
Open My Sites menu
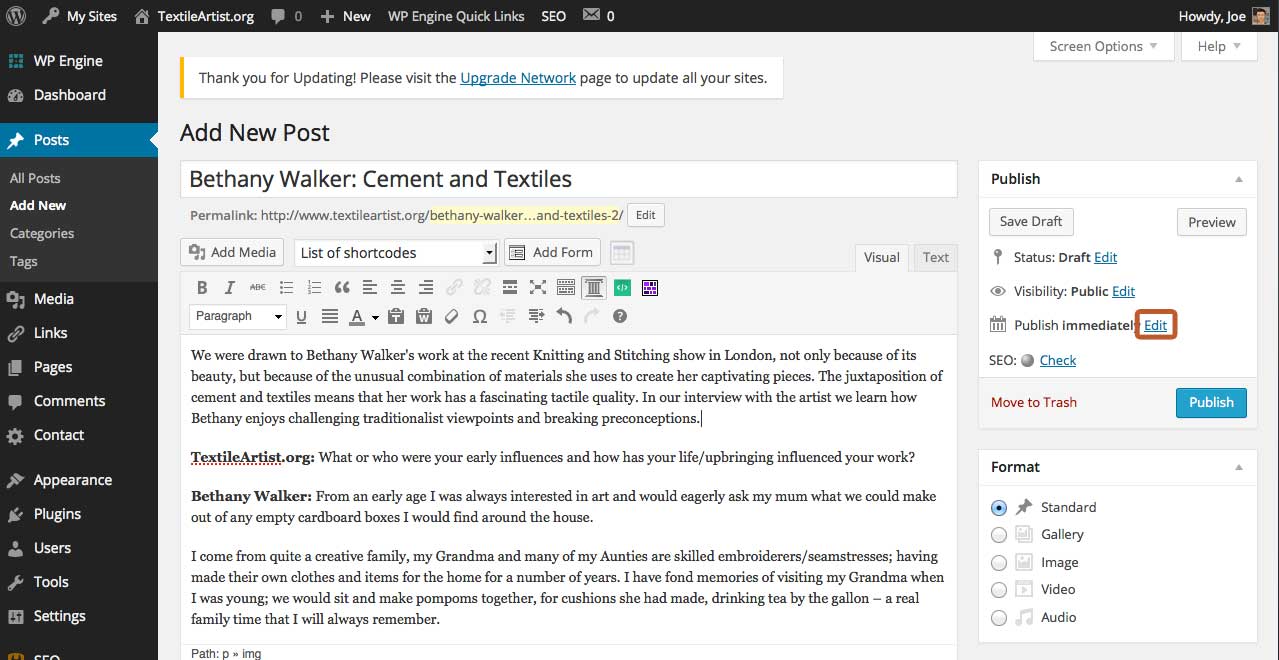tap(80, 16)
